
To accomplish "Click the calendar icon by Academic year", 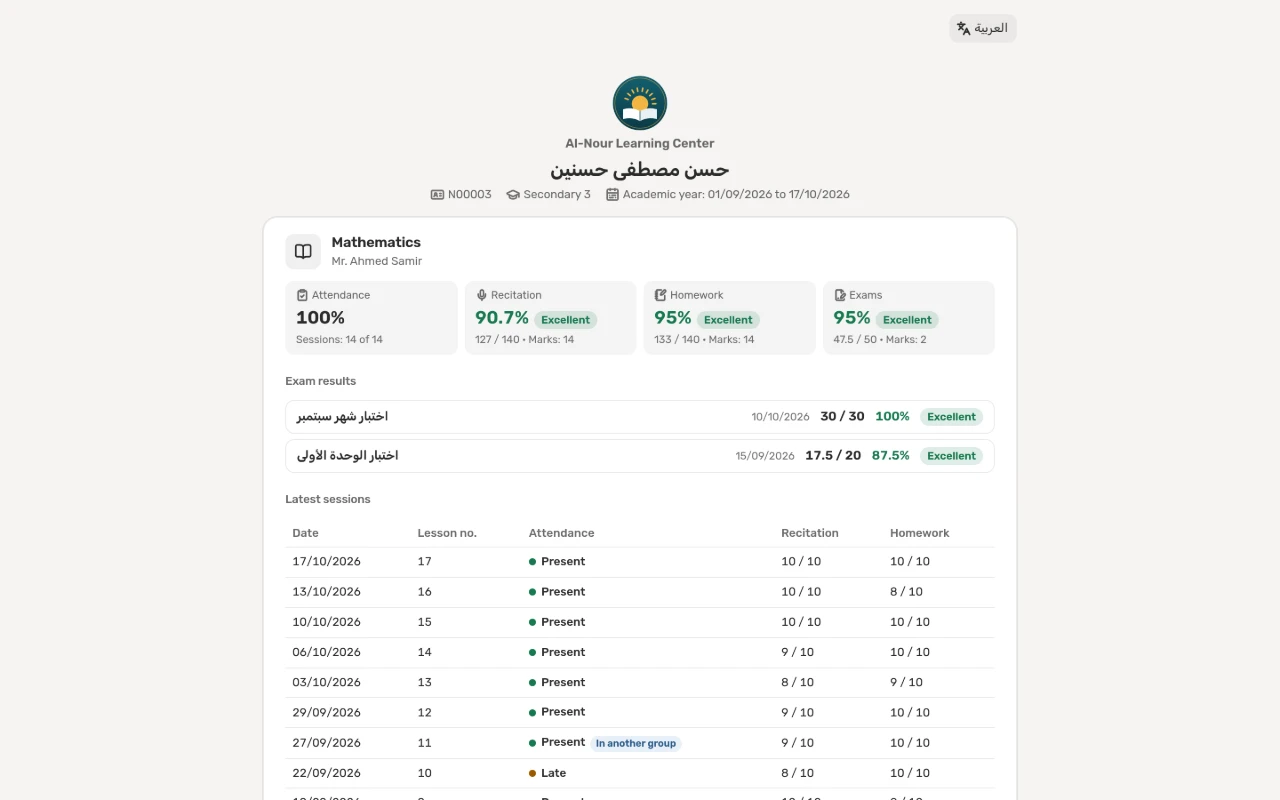I will pos(613,194).
